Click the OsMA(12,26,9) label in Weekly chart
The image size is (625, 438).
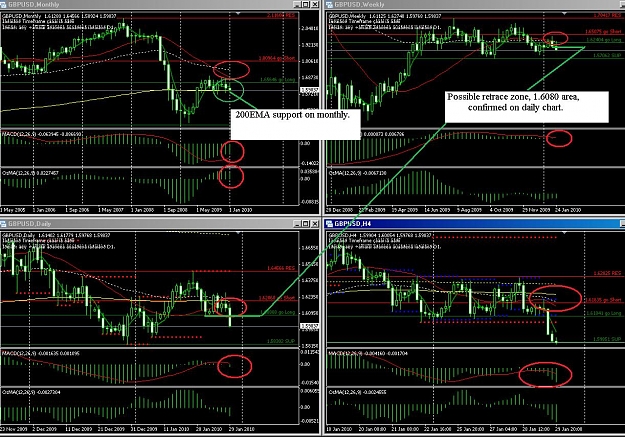[x=357, y=173]
